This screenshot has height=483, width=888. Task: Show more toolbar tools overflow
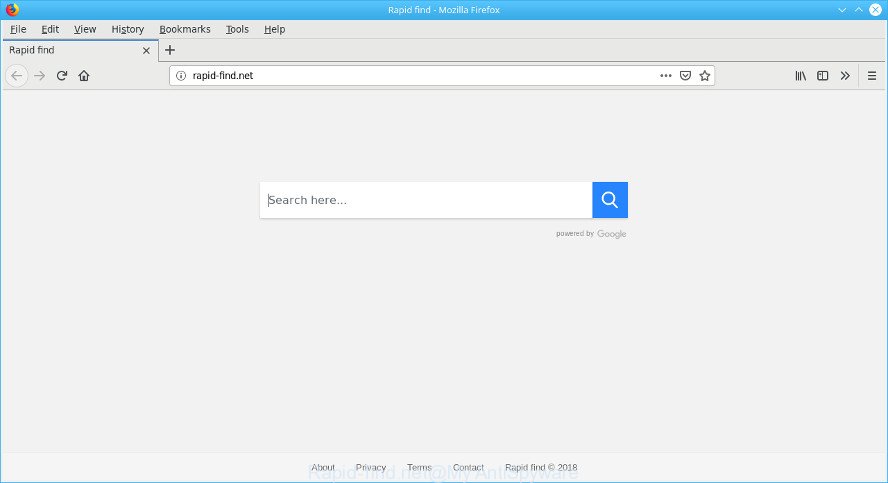click(845, 76)
